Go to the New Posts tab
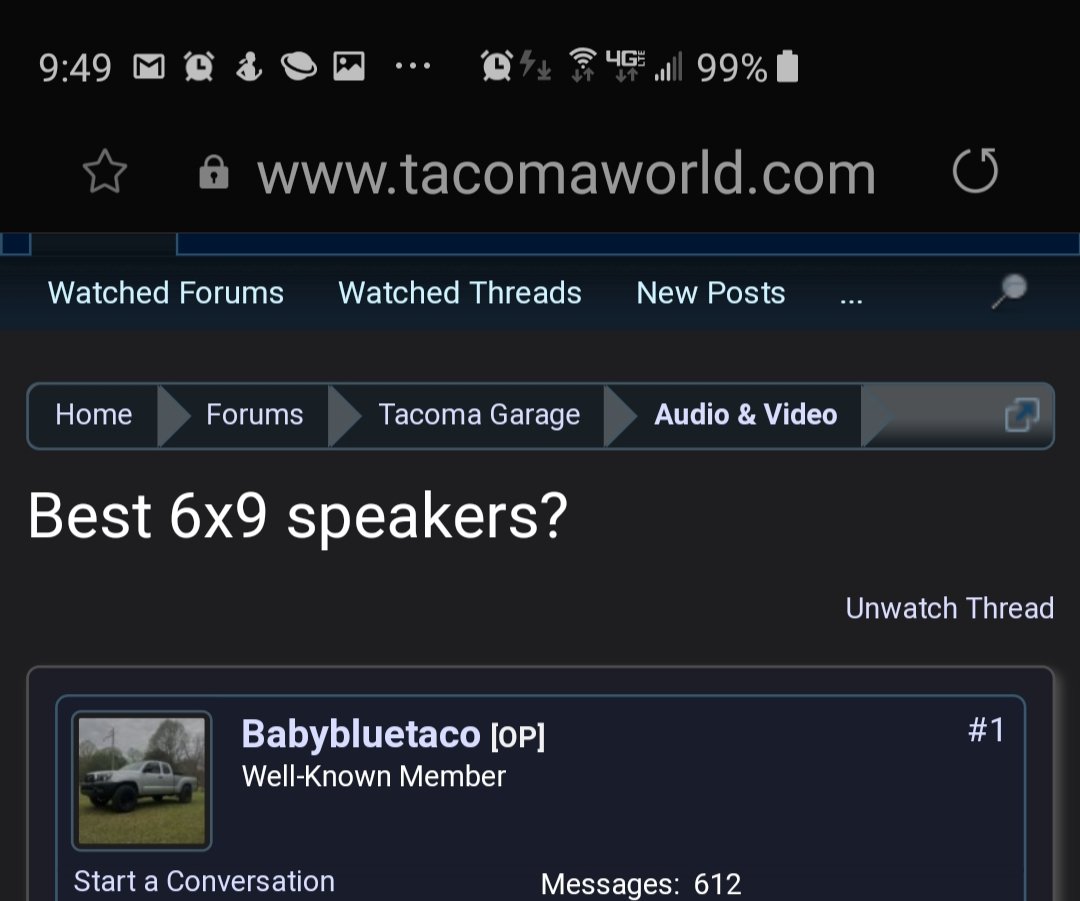The image size is (1080, 901). click(x=711, y=293)
